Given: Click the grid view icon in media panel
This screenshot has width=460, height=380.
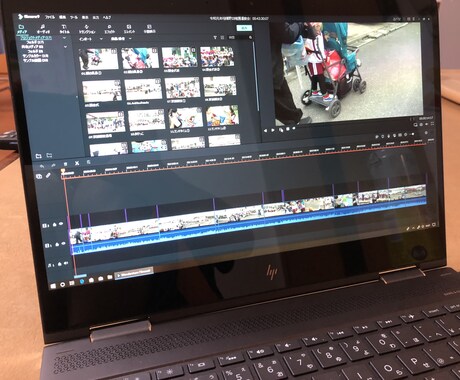Looking at the screenshot, I should (222, 38).
